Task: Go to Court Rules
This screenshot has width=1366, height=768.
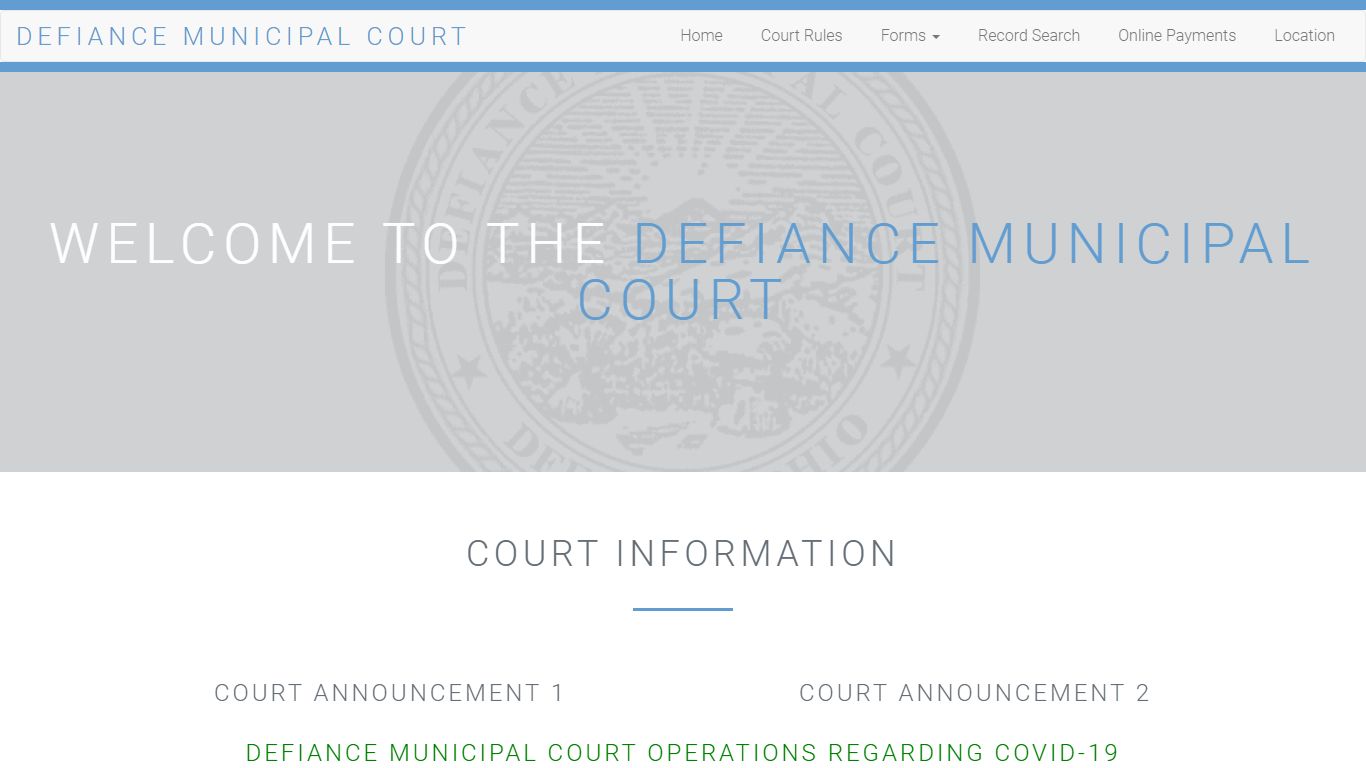Action: coord(801,35)
